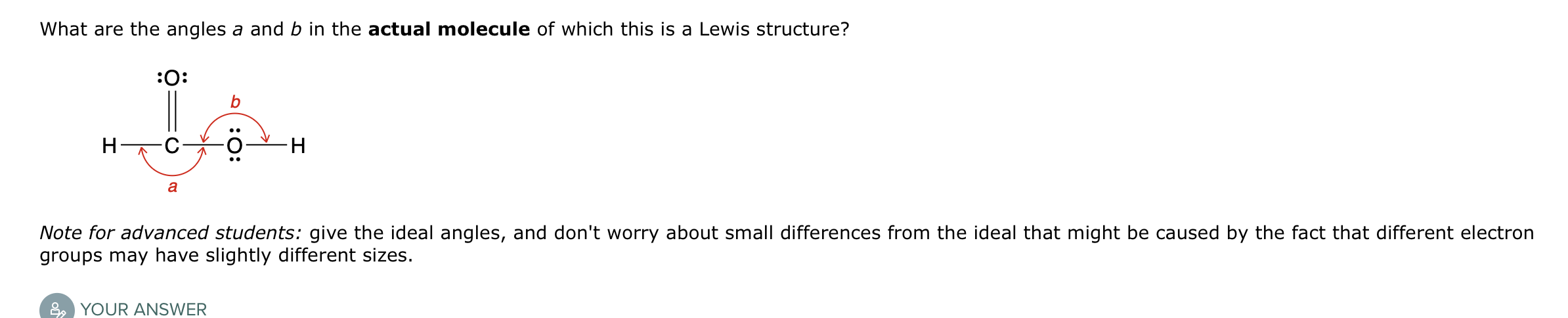1568x318 pixels.
Task: Click the italic b in the question sentence
Action: pos(296,30)
